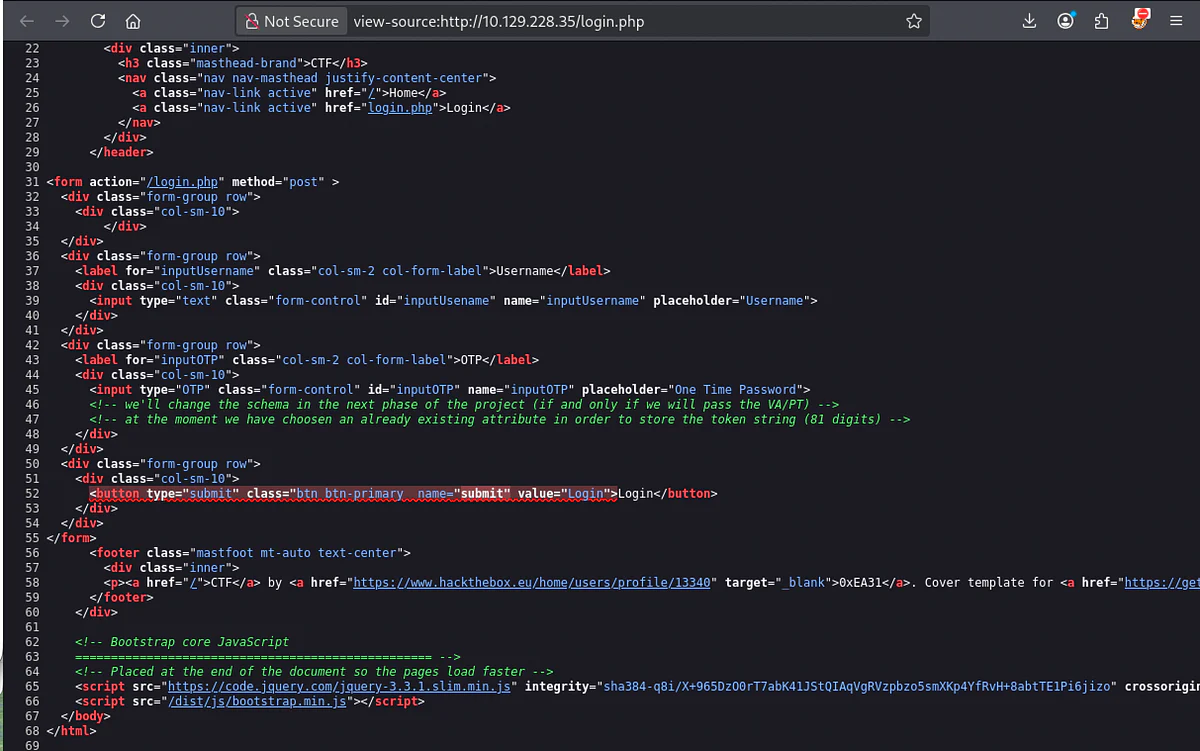Click the inputOTP input tag on line 45

coord(450,390)
